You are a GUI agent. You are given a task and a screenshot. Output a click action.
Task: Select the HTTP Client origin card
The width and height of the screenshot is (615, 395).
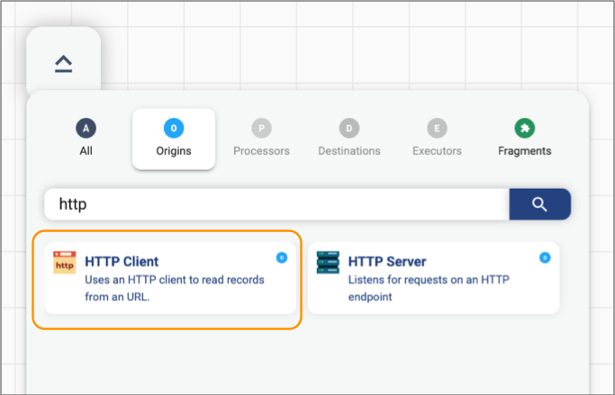pos(170,278)
